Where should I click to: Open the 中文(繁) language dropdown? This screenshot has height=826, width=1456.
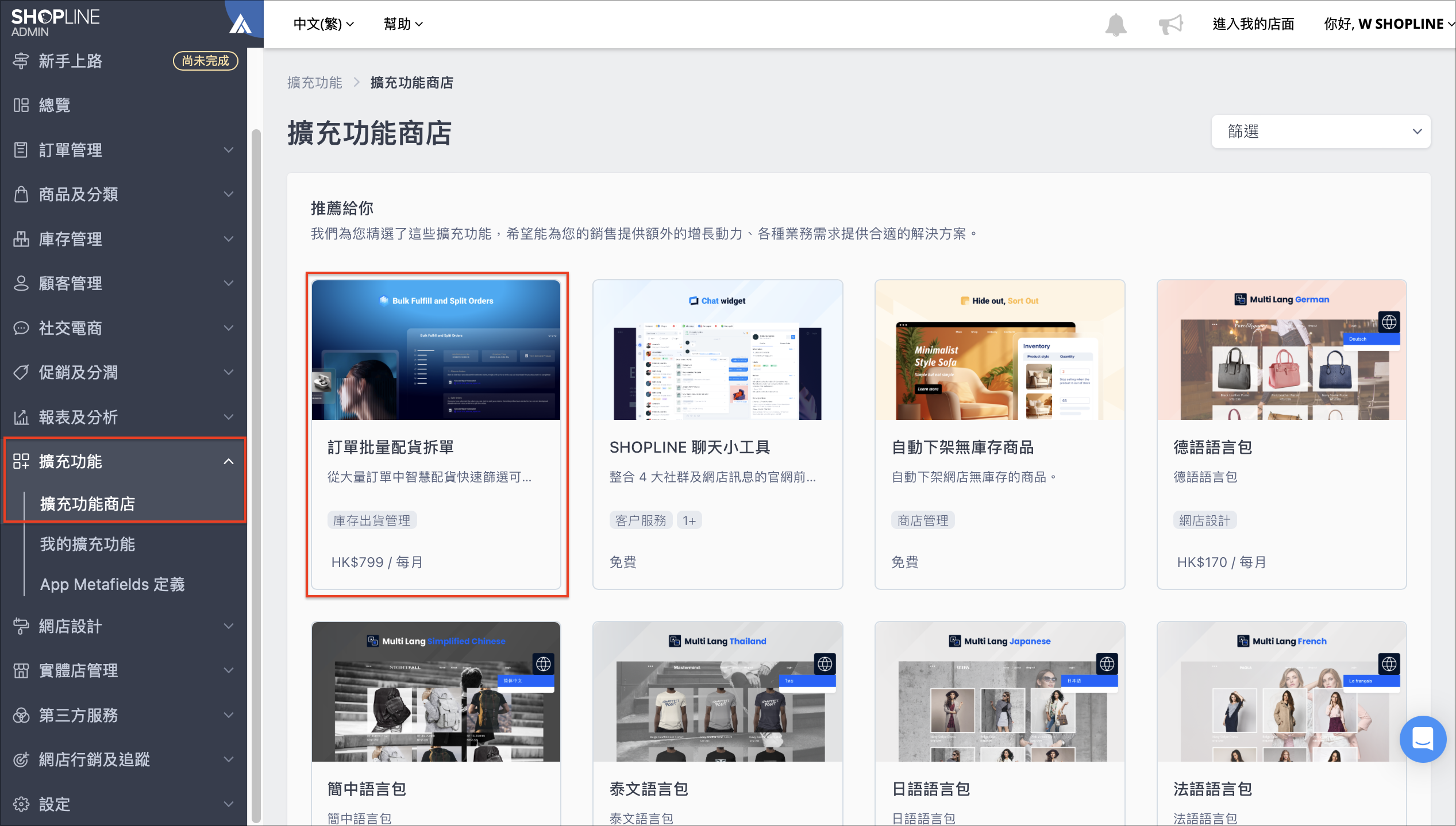pos(323,24)
